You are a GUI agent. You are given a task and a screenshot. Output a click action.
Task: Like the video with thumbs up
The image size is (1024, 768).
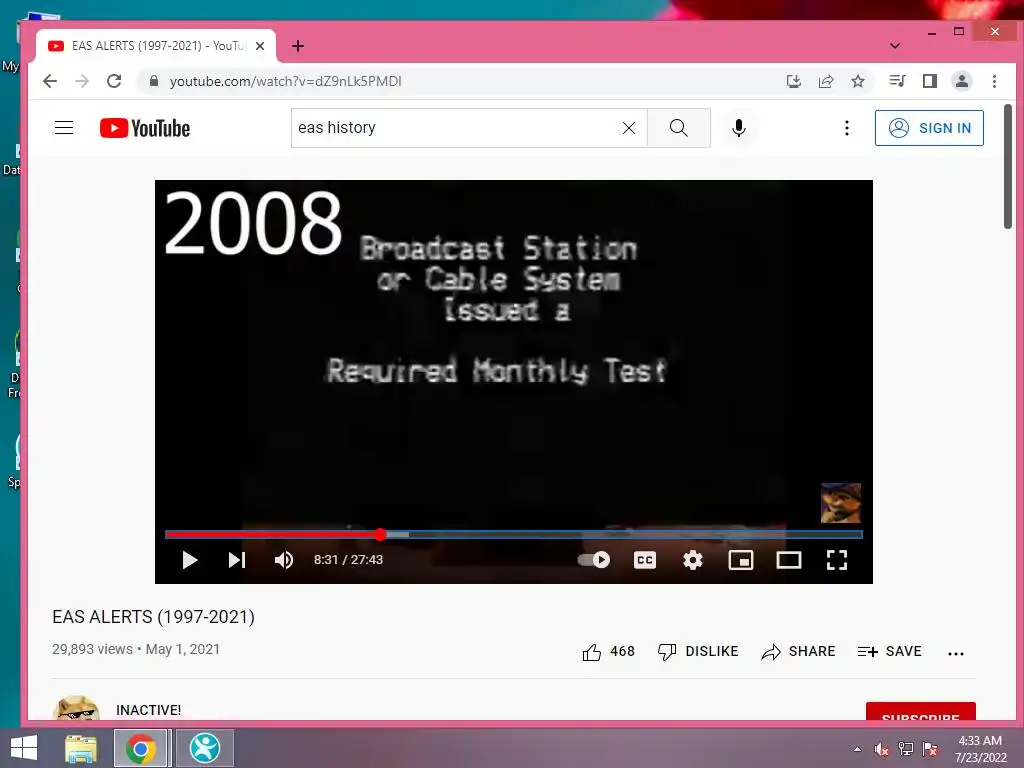click(x=608, y=652)
